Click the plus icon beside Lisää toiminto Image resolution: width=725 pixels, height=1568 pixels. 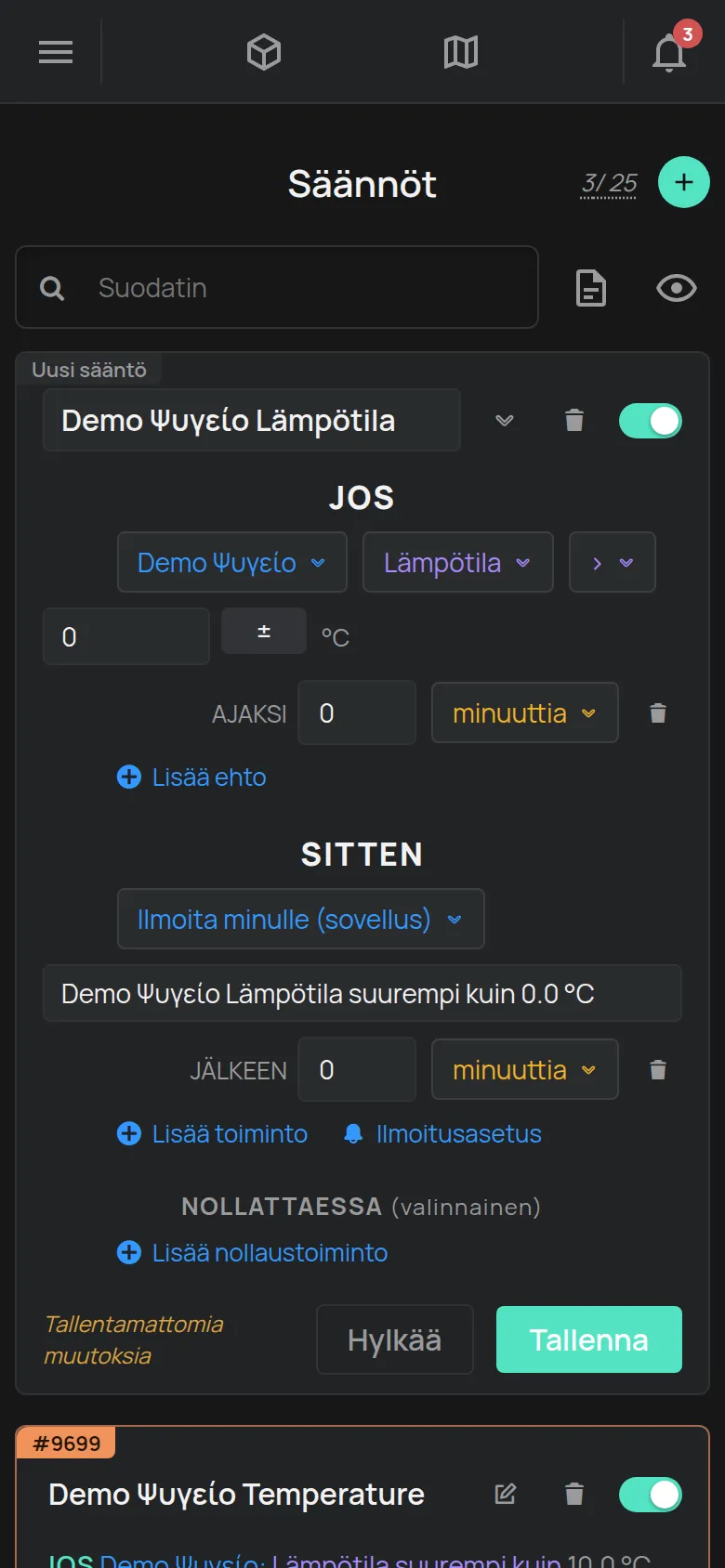tap(129, 1133)
